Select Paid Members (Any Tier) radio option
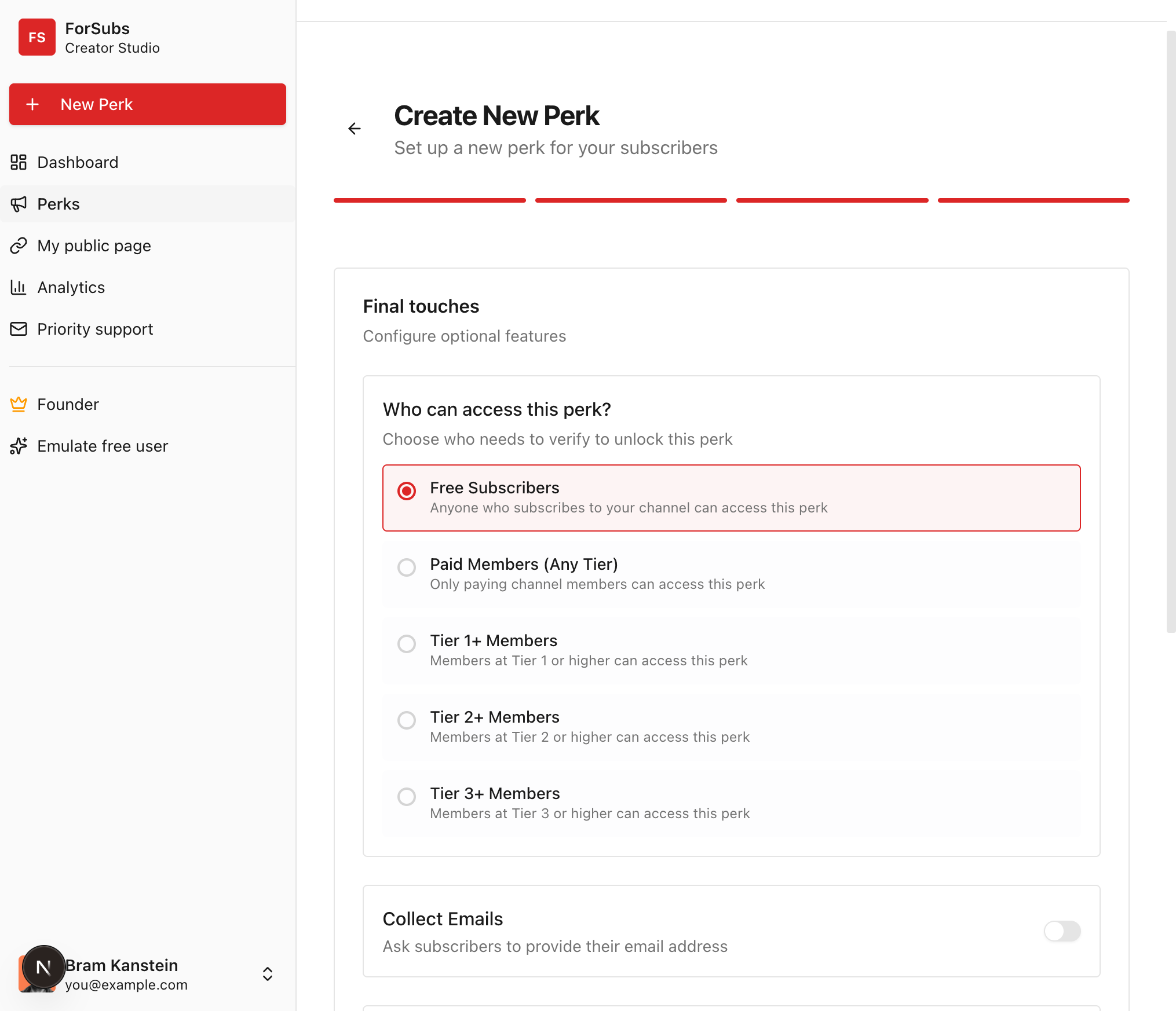Image resolution: width=1176 pixels, height=1011 pixels. (407, 567)
